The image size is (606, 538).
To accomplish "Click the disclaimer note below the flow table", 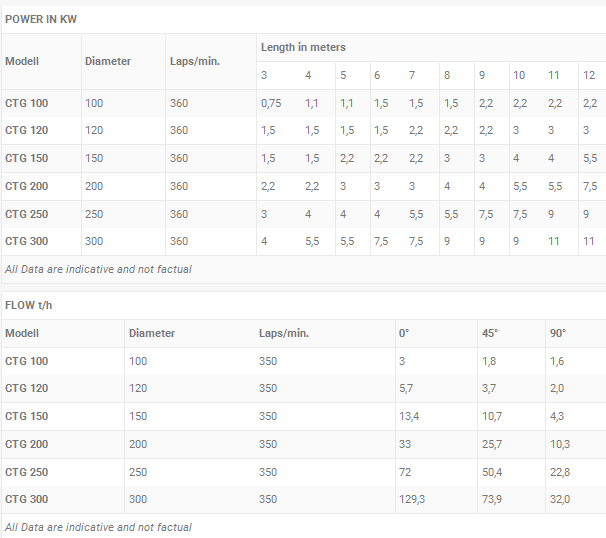I will 98,527.
